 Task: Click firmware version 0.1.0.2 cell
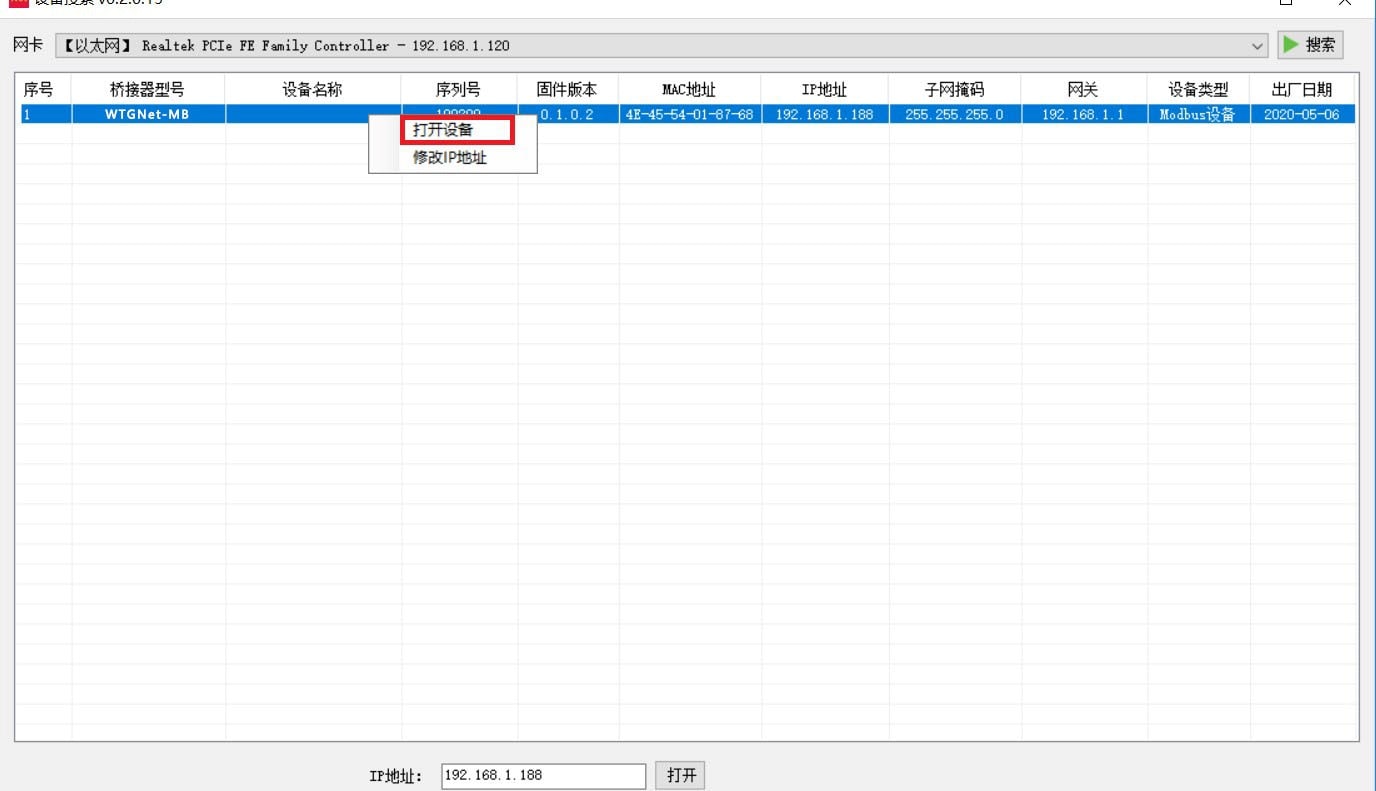(567, 114)
